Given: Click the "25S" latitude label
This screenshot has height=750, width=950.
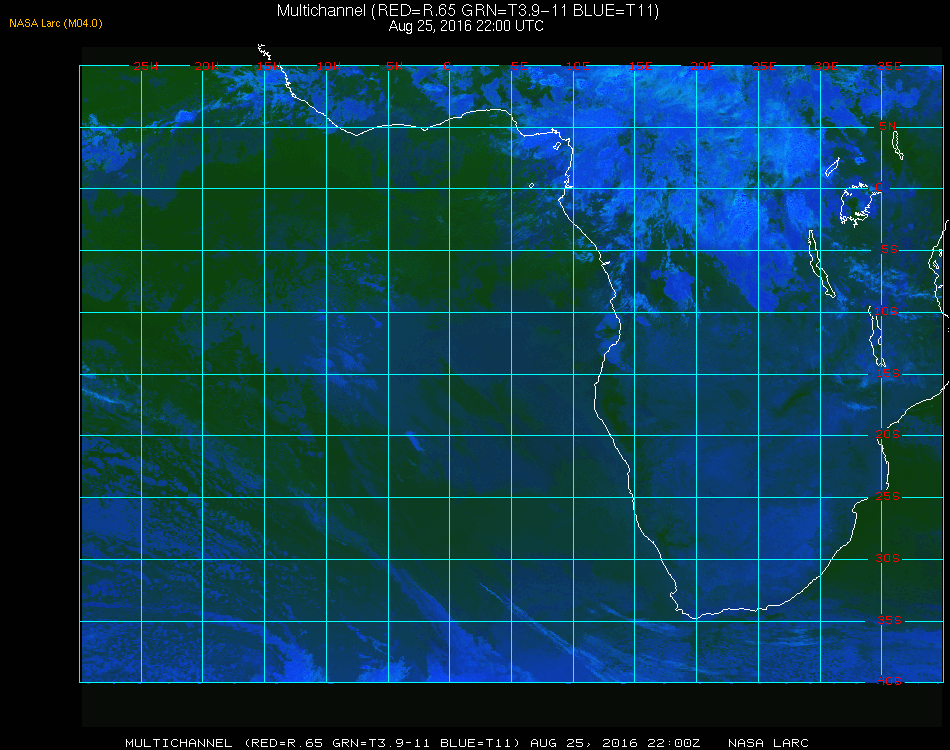Looking at the screenshot, I should [888, 496].
